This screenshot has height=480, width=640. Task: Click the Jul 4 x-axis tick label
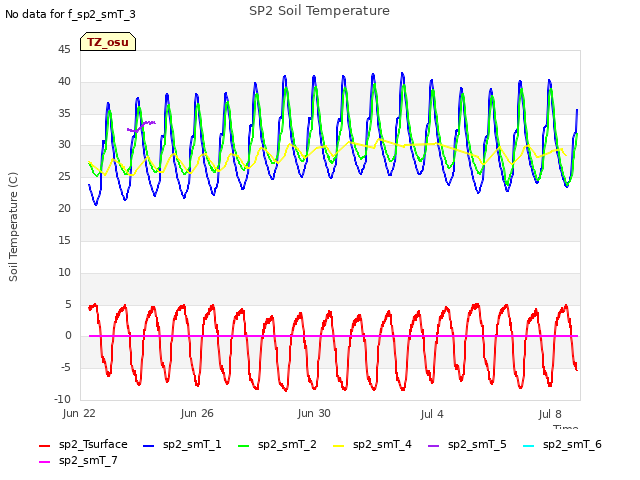[432, 414]
